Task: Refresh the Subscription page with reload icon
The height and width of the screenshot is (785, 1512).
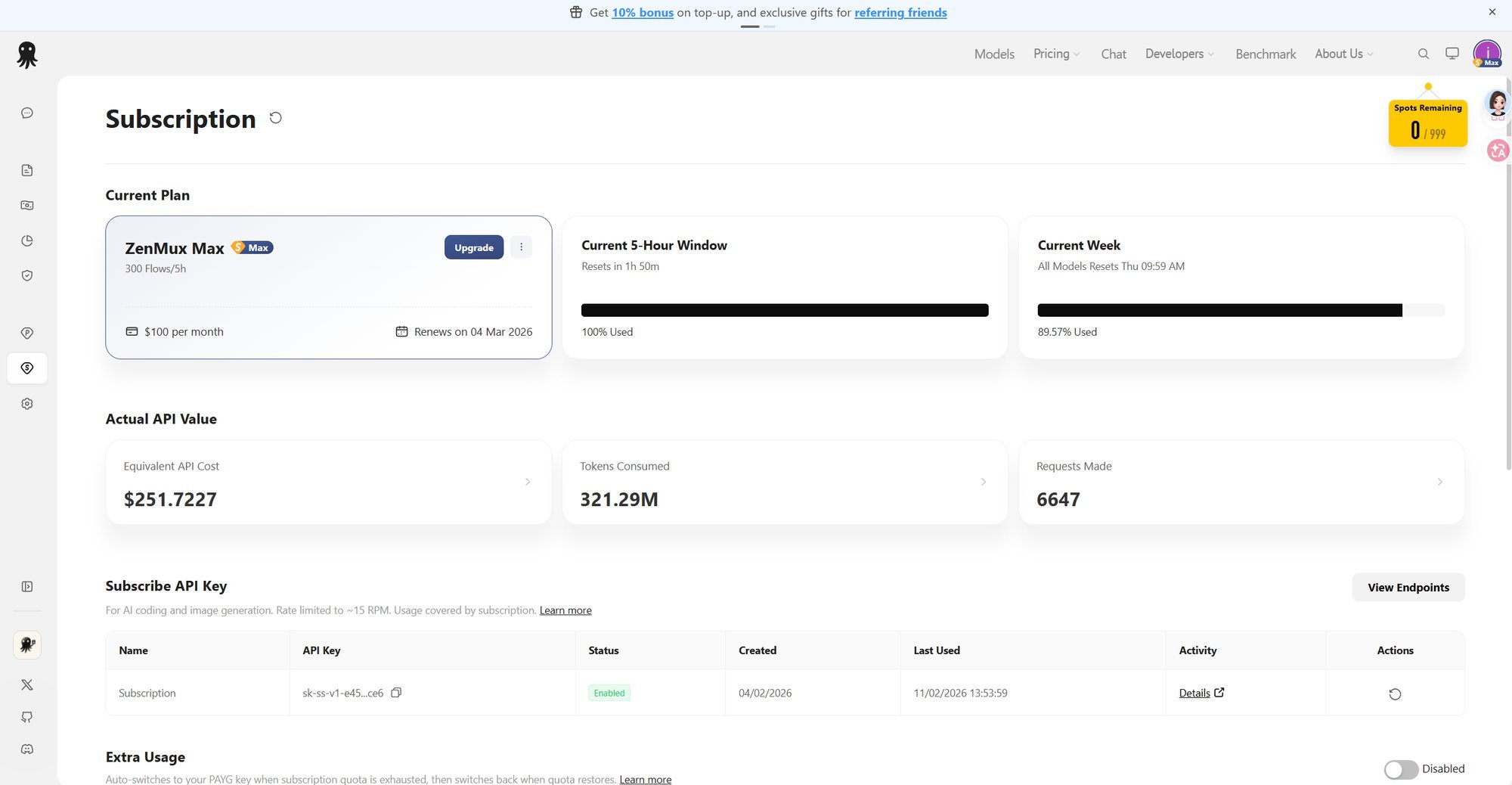Action: (276, 118)
